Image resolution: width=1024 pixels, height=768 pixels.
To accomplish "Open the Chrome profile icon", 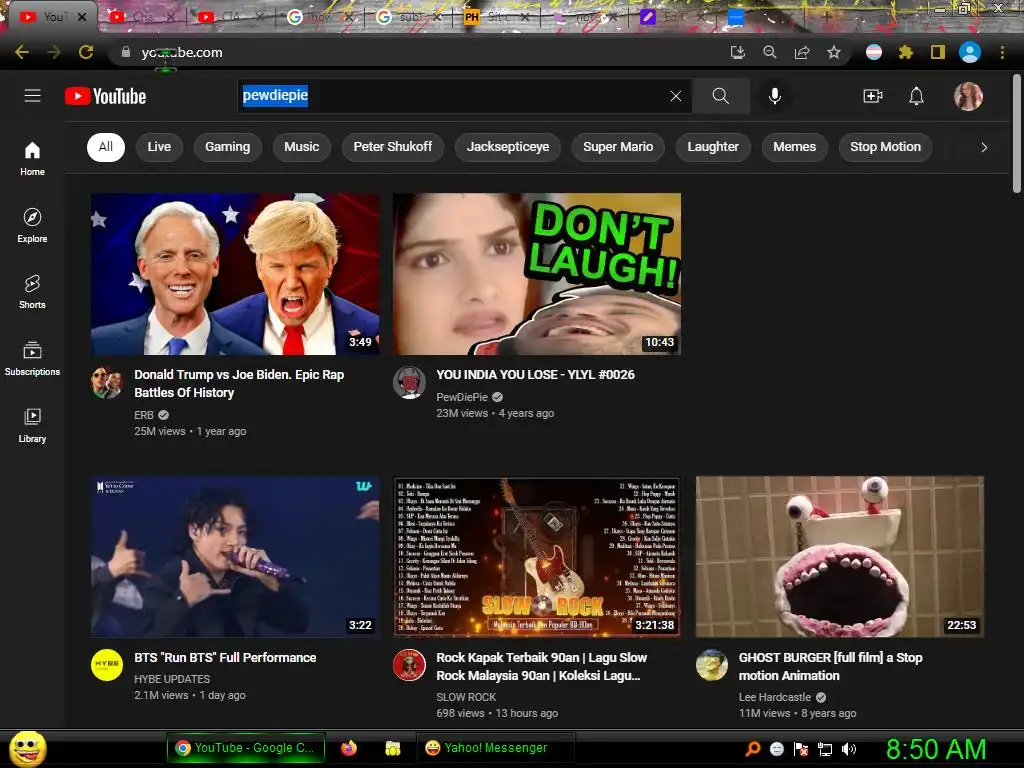I will click(970, 52).
